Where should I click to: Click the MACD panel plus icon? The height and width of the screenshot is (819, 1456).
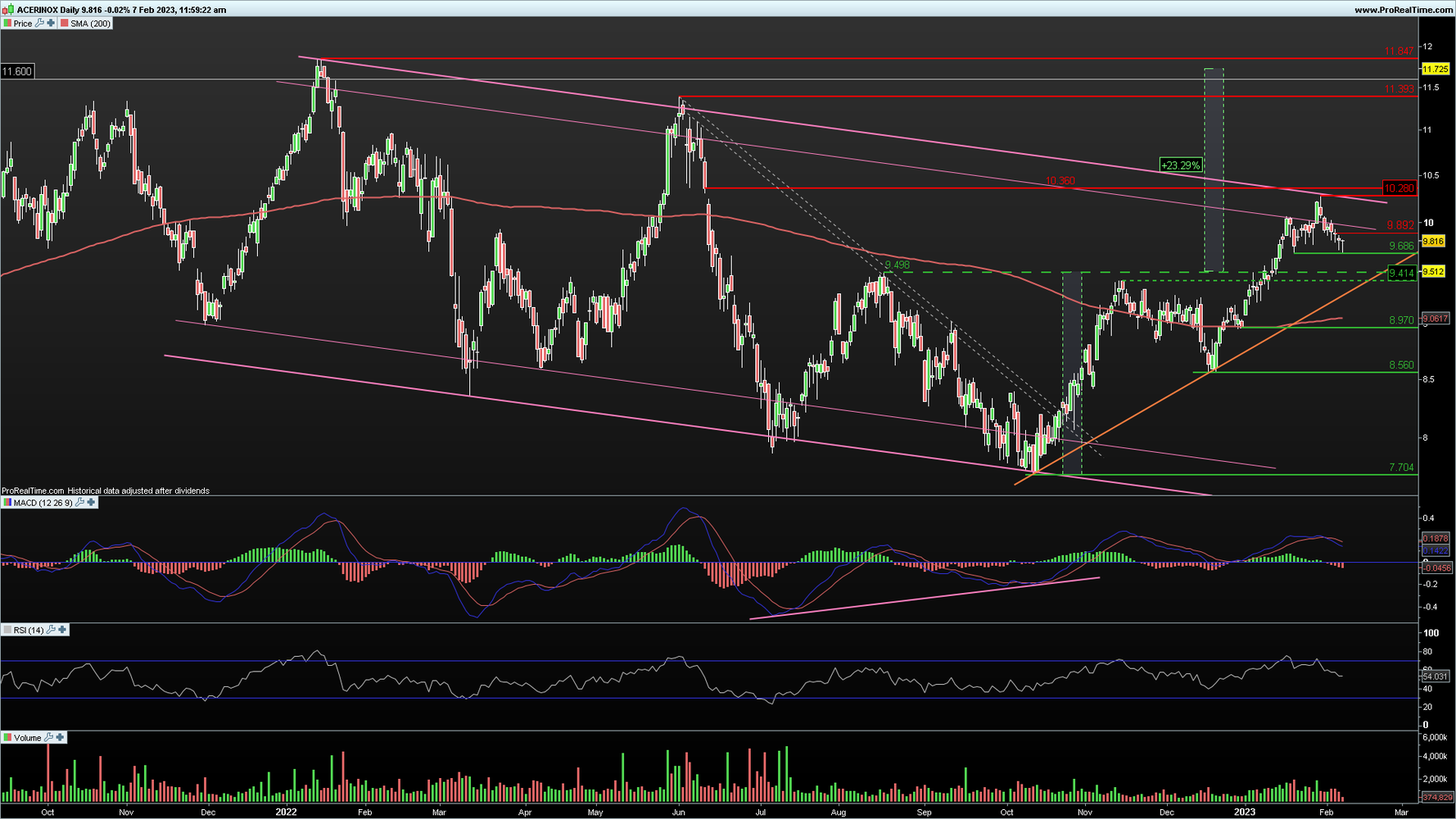[91, 502]
